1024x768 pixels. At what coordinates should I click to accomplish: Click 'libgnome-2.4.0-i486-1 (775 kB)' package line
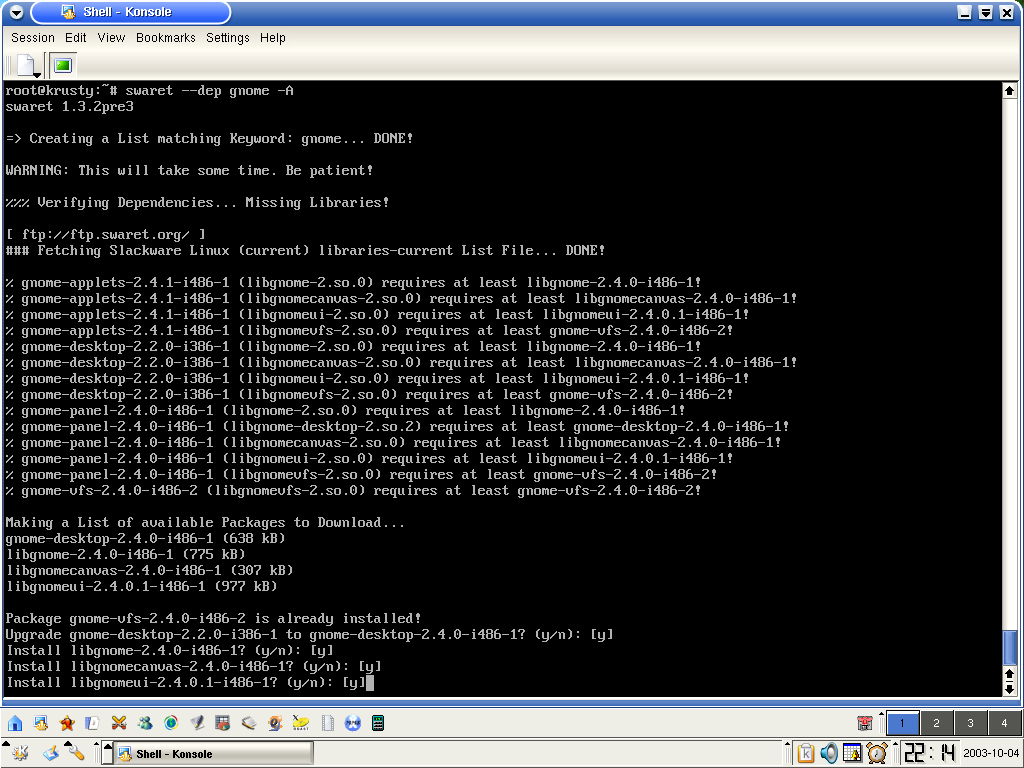point(125,554)
